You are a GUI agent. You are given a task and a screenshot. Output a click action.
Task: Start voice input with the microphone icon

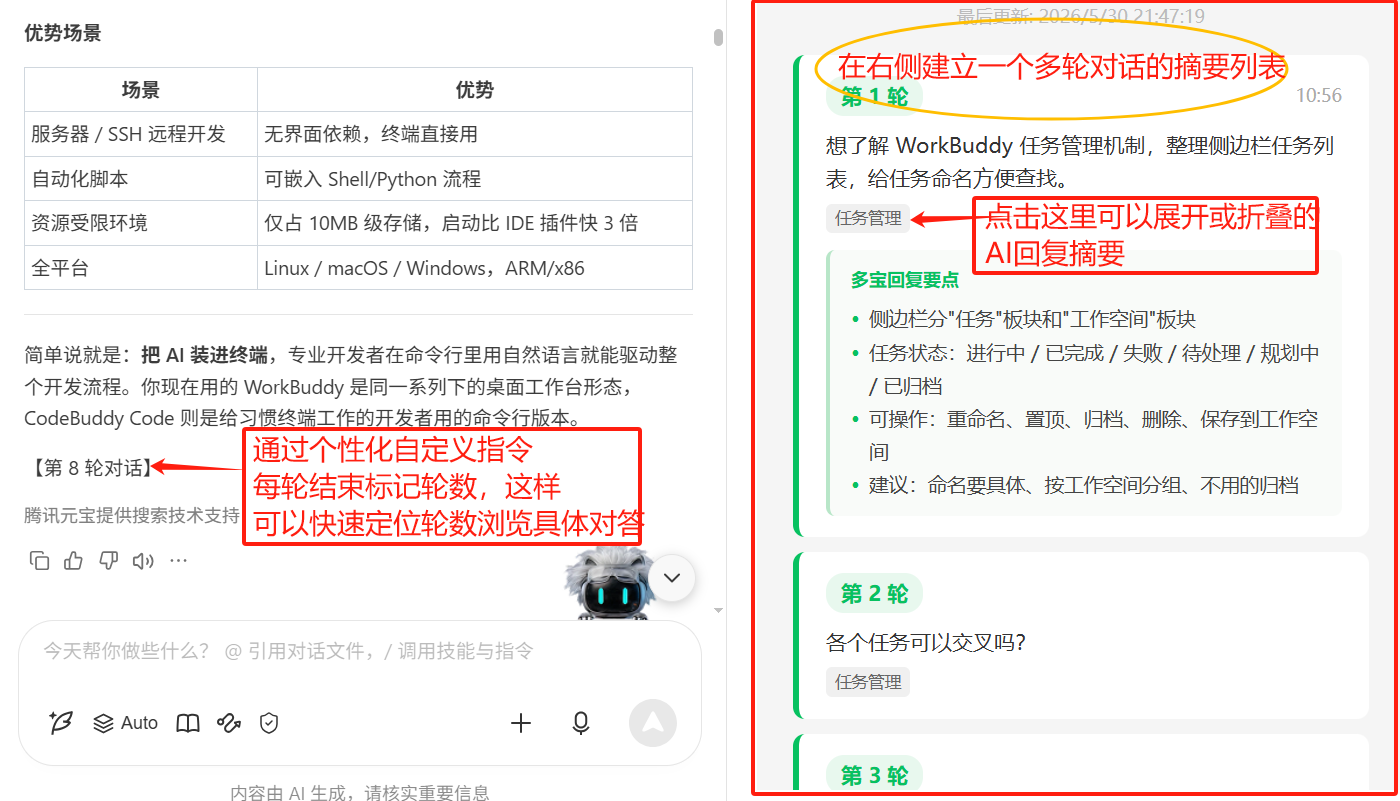click(x=581, y=723)
